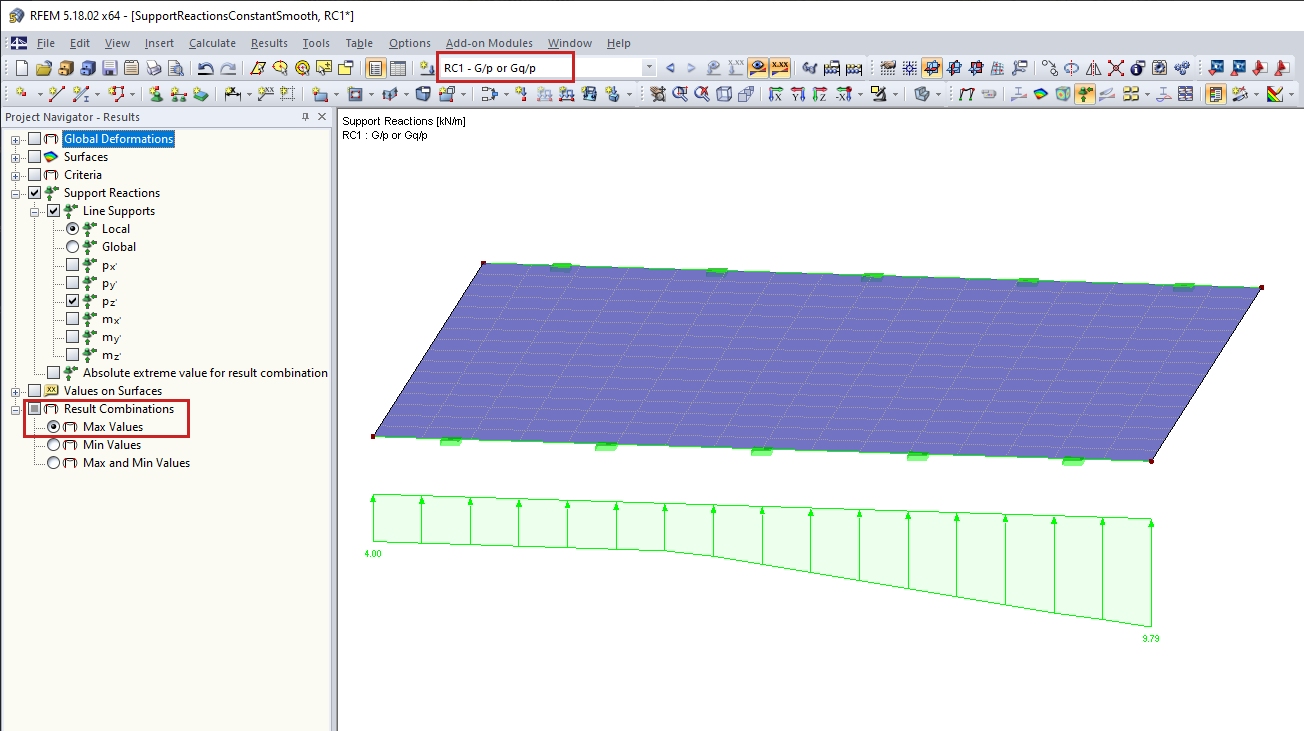Expand the Surfaces tree node
This screenshot has width=1304, height=731.
pyautogui.click(x=16, y=157)
